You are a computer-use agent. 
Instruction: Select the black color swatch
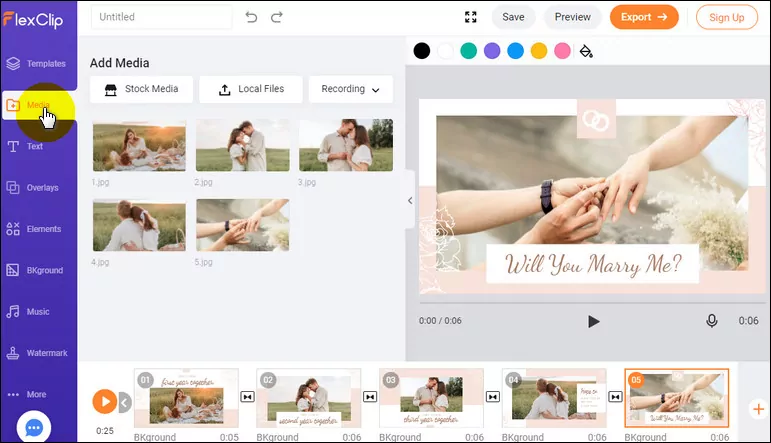coord(421,51)
